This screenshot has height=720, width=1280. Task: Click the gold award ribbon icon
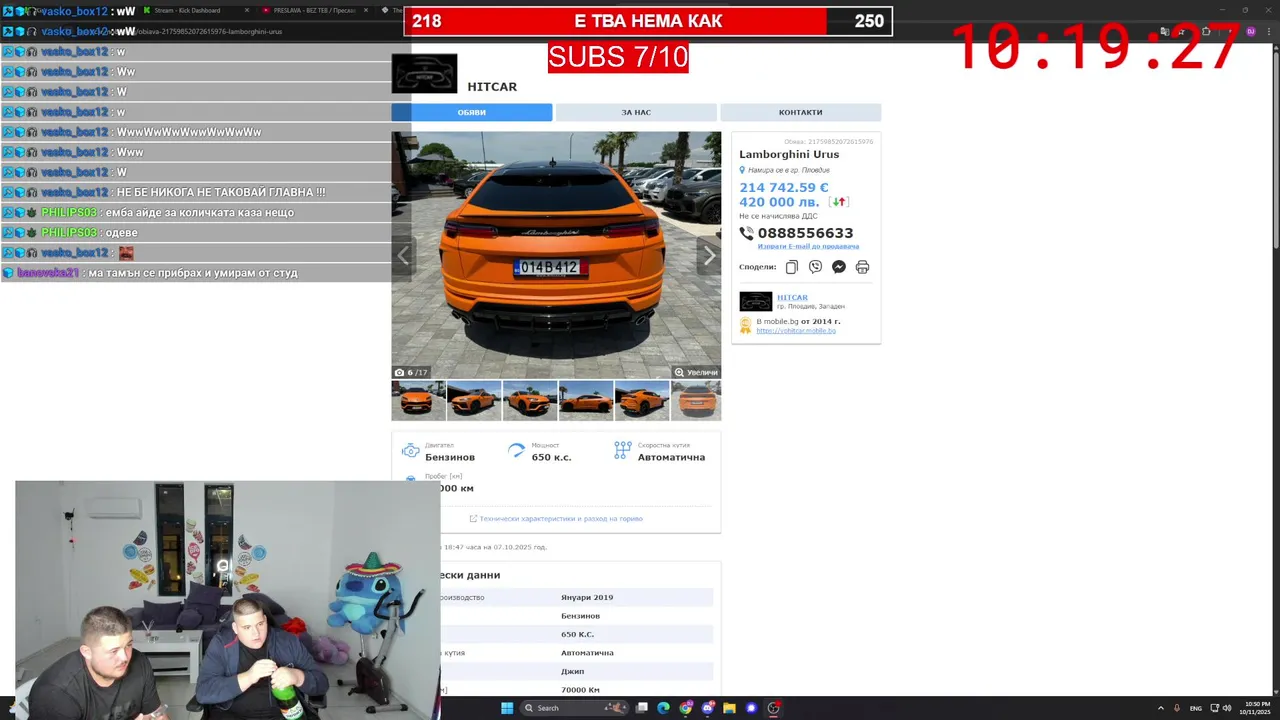pyautogui.click(x=745, y=325)
